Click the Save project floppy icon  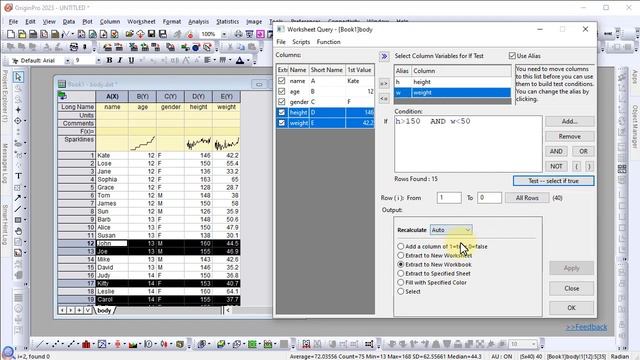[x=151, y=34]
